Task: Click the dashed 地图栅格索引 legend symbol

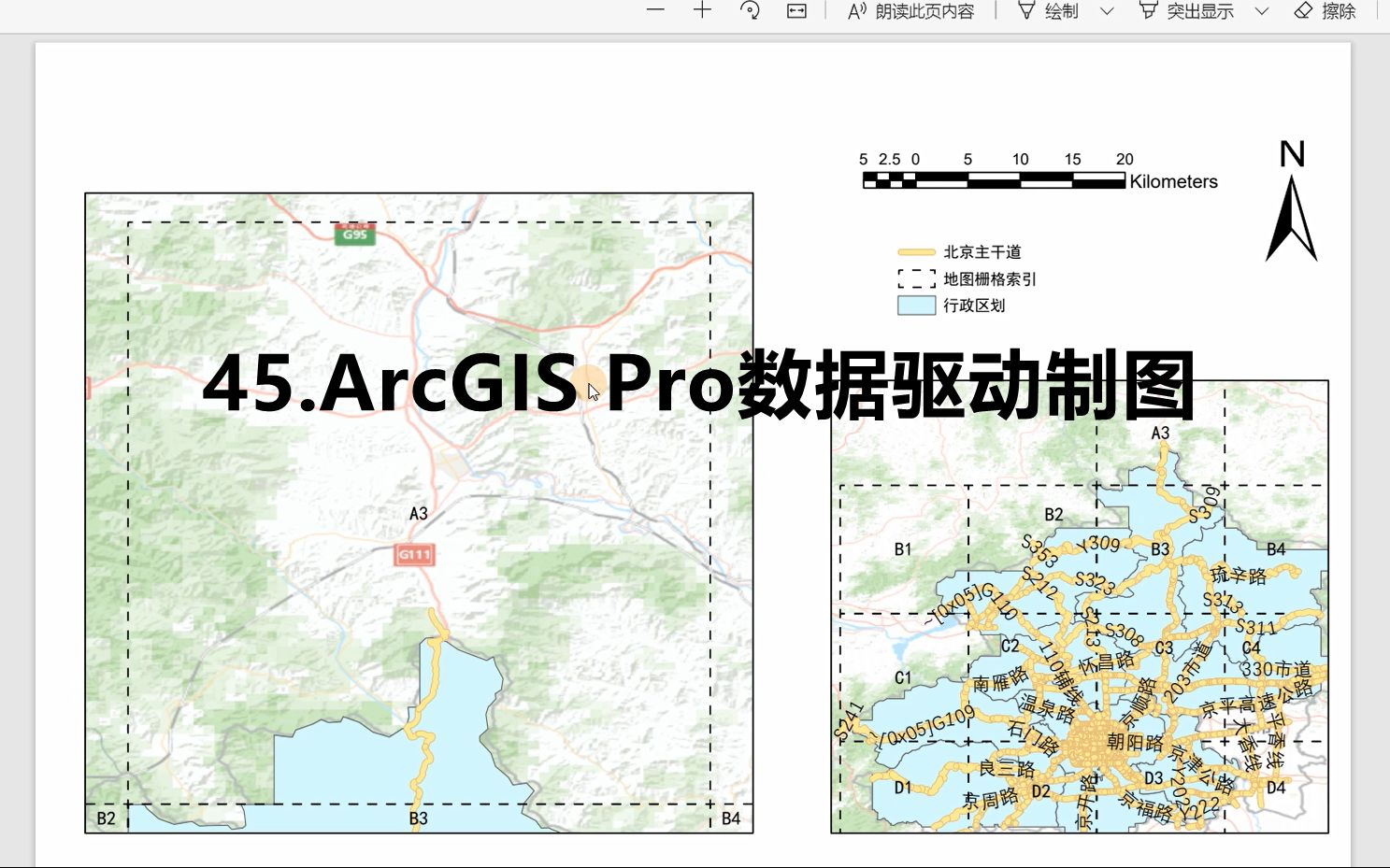Action: click(x=916, y=278)
